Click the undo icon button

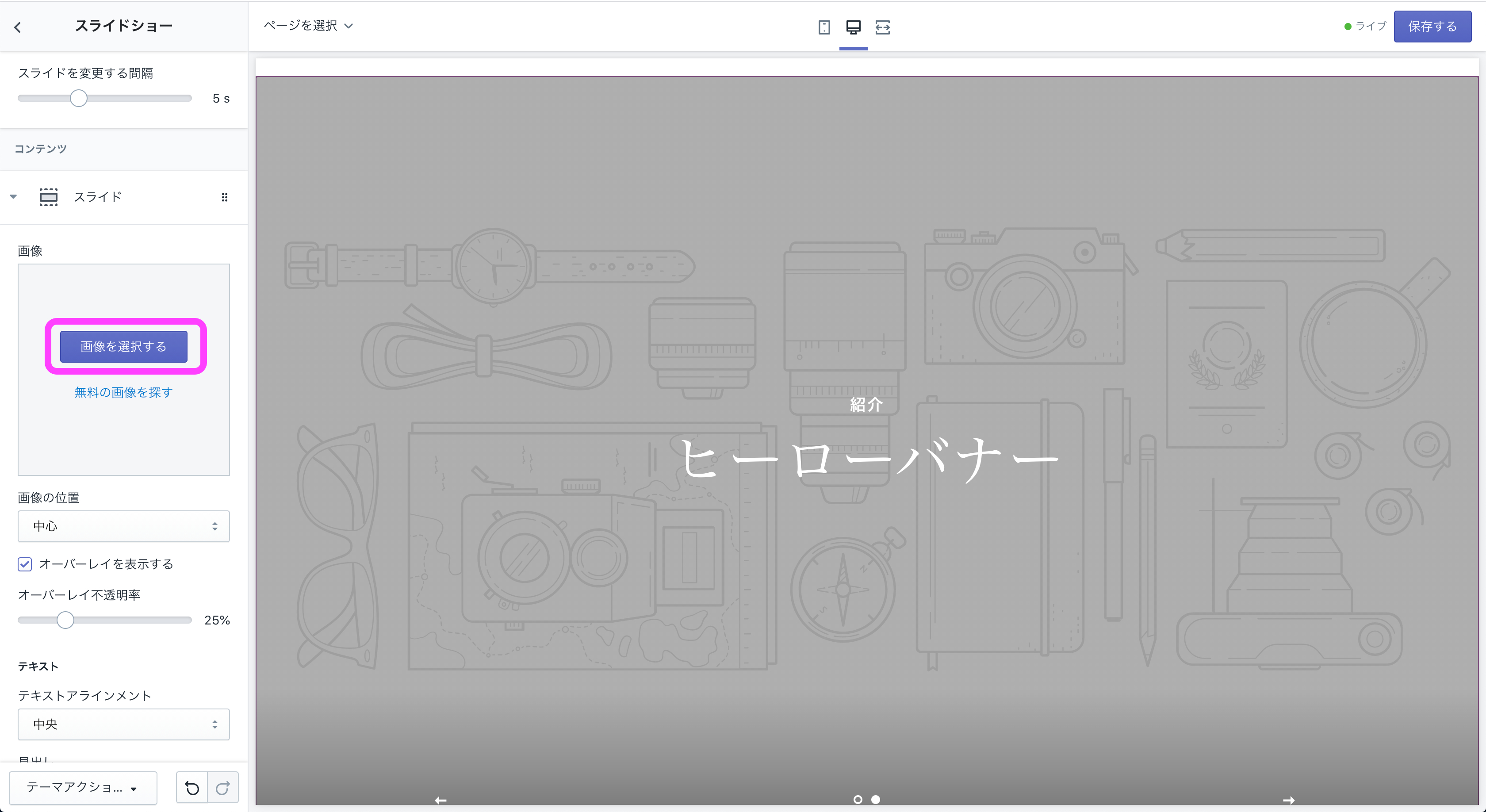pos(192,788)
